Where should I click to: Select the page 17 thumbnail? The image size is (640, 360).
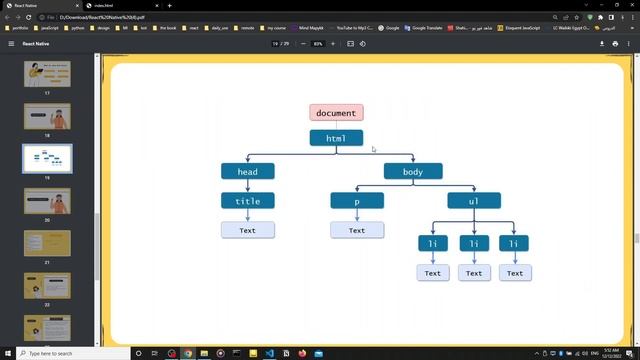click(47, 74)
